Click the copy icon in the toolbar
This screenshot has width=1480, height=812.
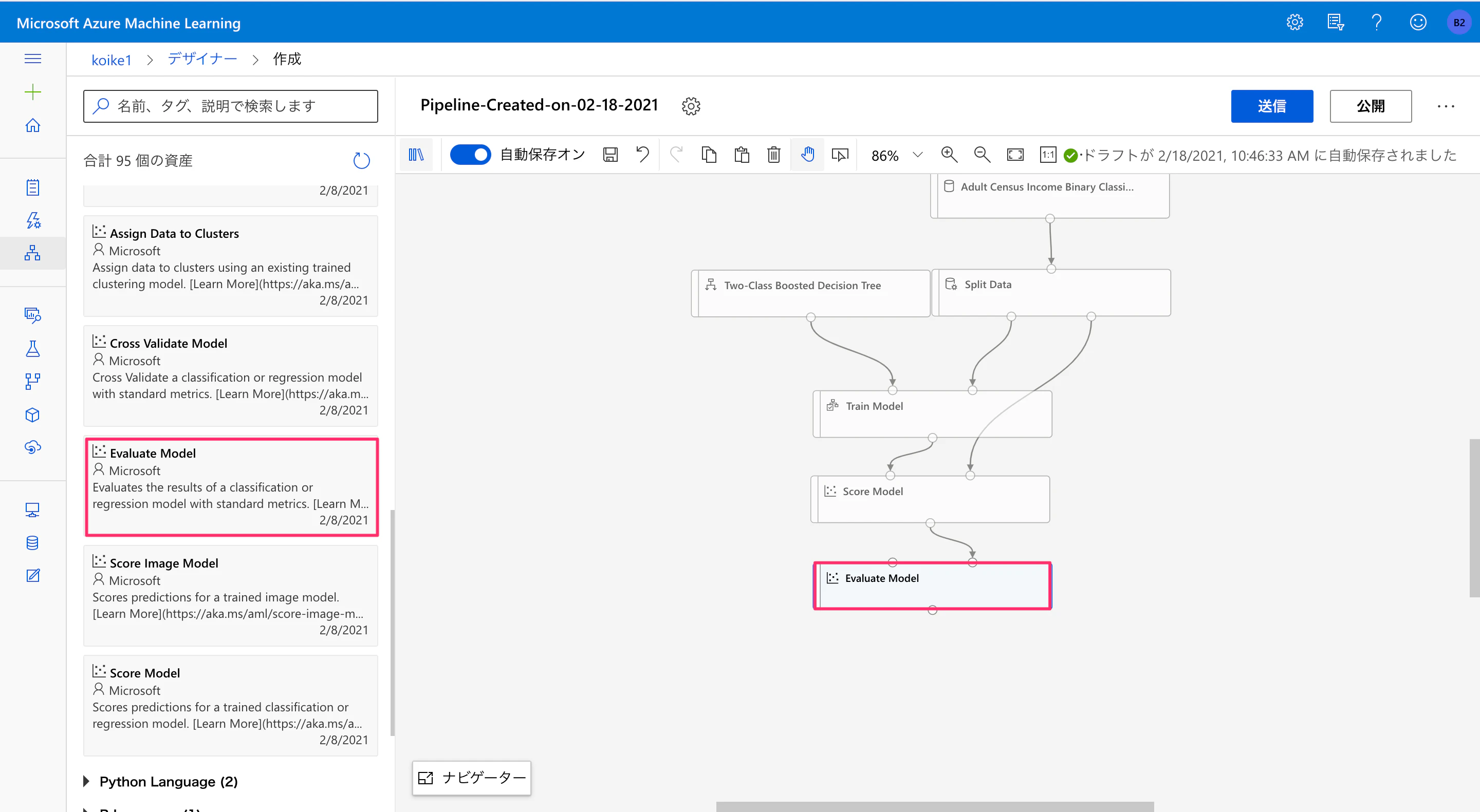coord(709,155)
